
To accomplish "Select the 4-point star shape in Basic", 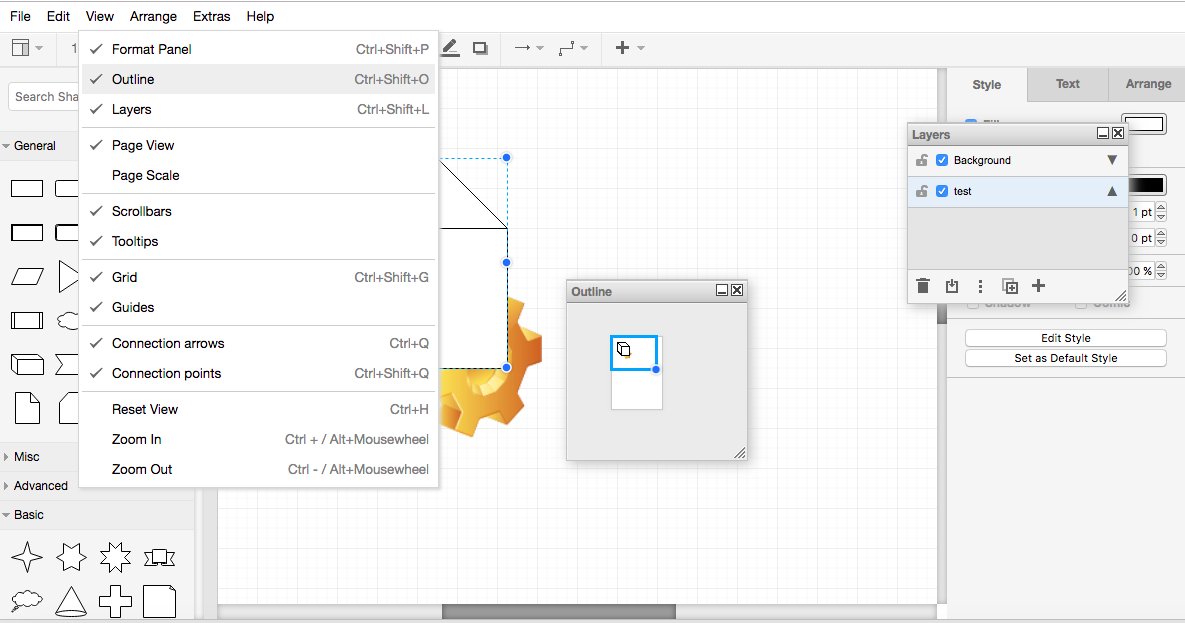I will [x=27, y=557].
